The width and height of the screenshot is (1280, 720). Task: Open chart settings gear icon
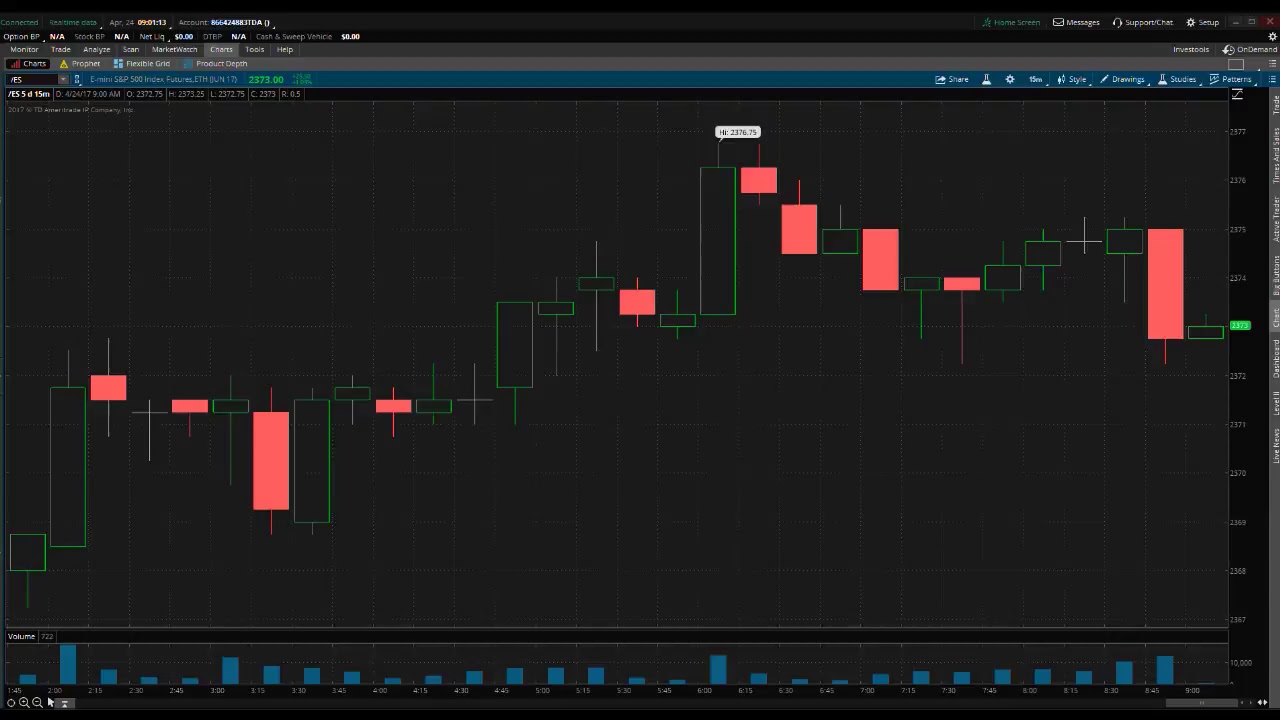coord(1010,79)
